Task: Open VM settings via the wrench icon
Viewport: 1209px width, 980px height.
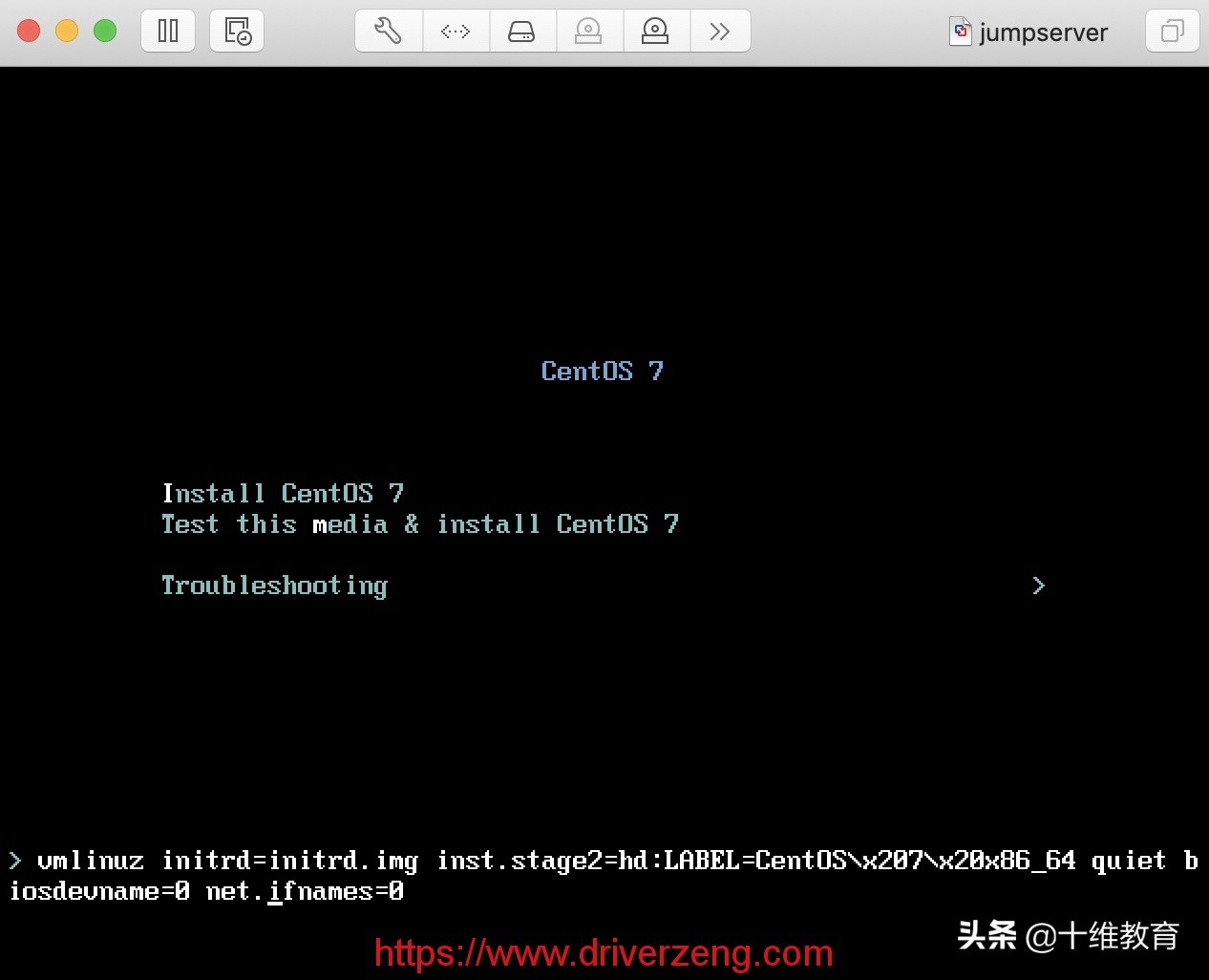Action: click(387, 31)
